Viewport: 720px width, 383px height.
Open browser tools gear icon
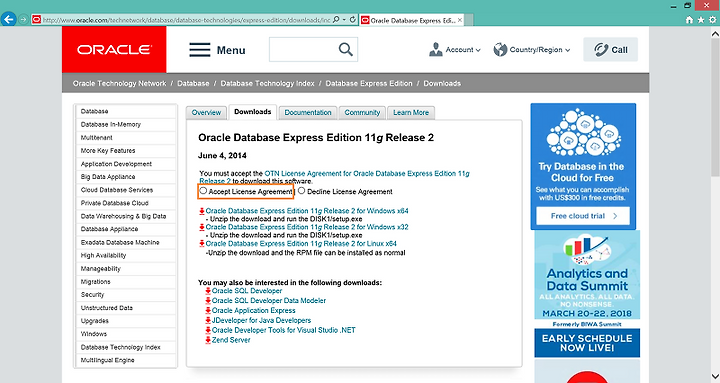[x=712, y=20]
